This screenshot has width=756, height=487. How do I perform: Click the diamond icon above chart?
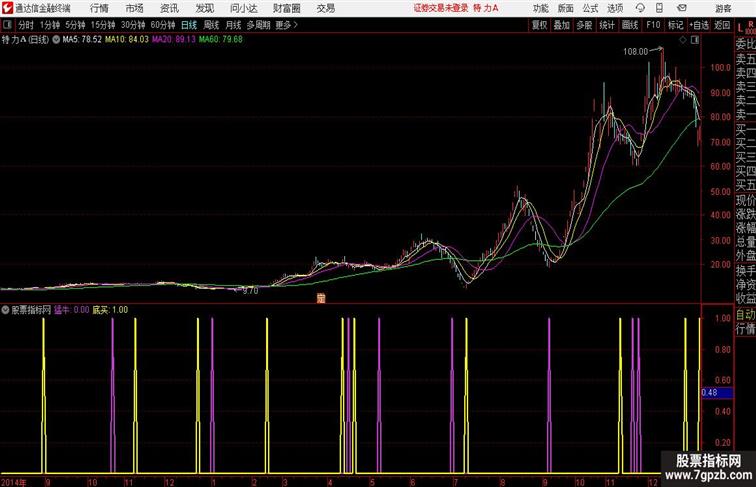click(x=683, y=40)
